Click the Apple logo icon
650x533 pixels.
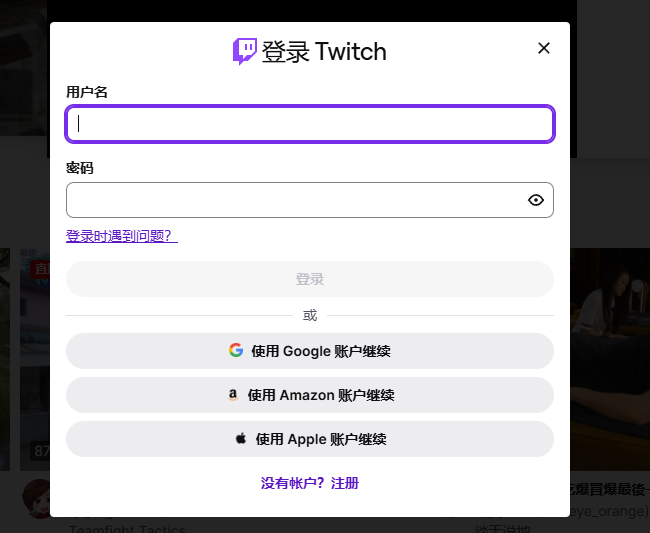[x=240, y=439]
